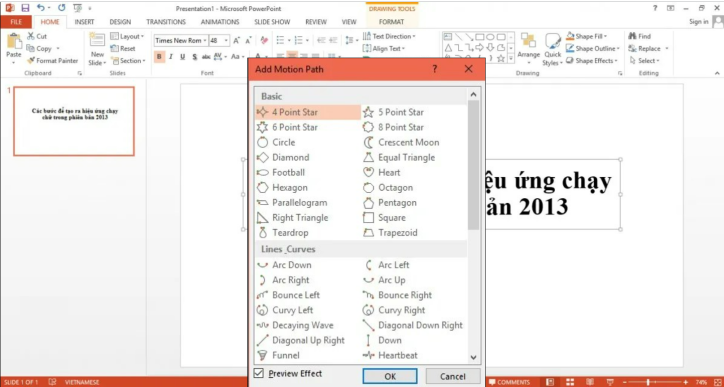Toggle Underline formatting button
The image size is (724, 387).
pyautogui.click(x=182, y=56)
